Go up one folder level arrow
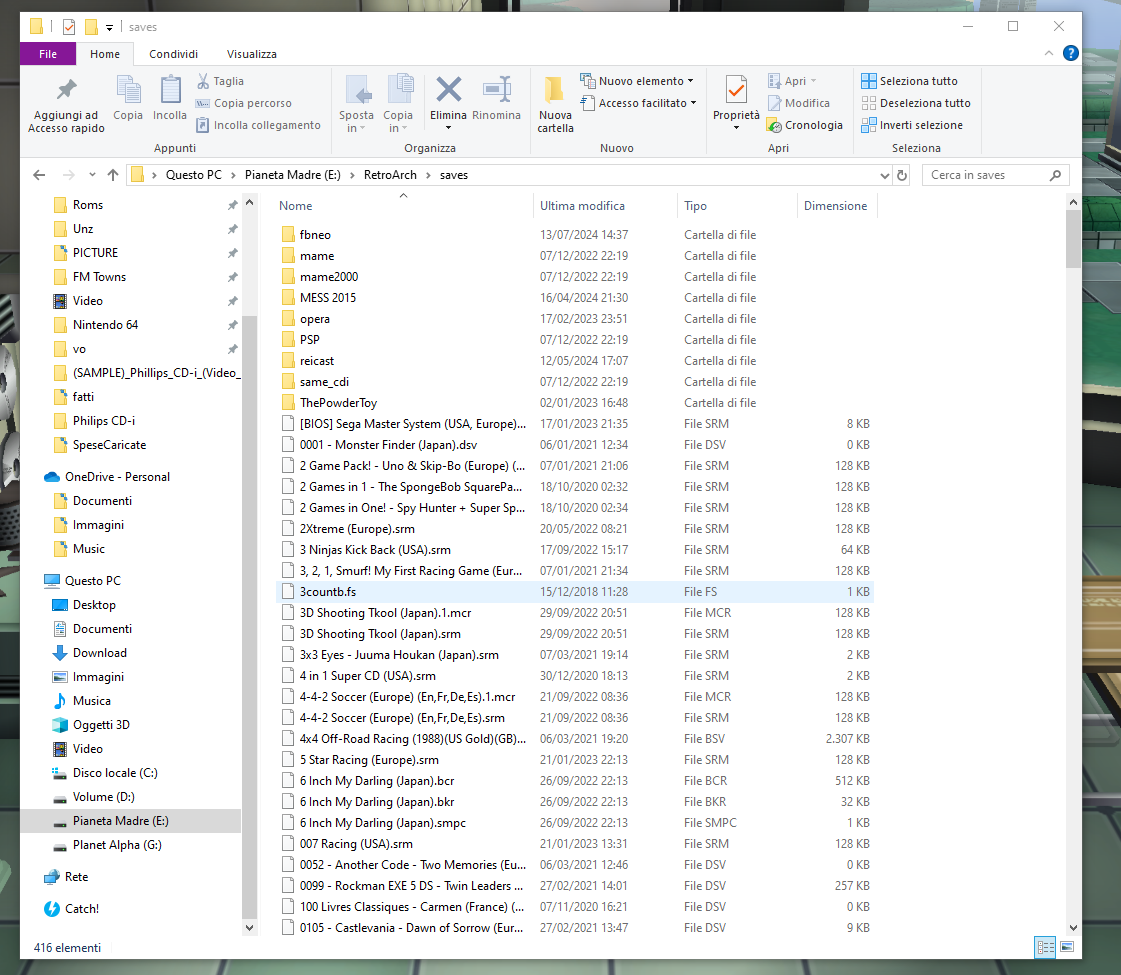1121x975 pixels. point(113,175)
